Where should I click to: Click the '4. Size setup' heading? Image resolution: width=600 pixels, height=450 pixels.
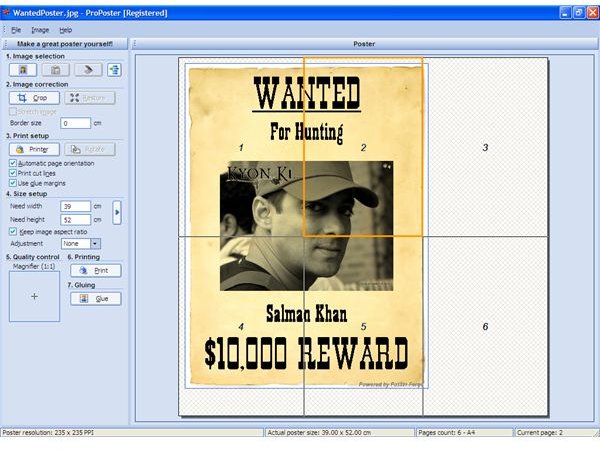(x=26, y=194)
